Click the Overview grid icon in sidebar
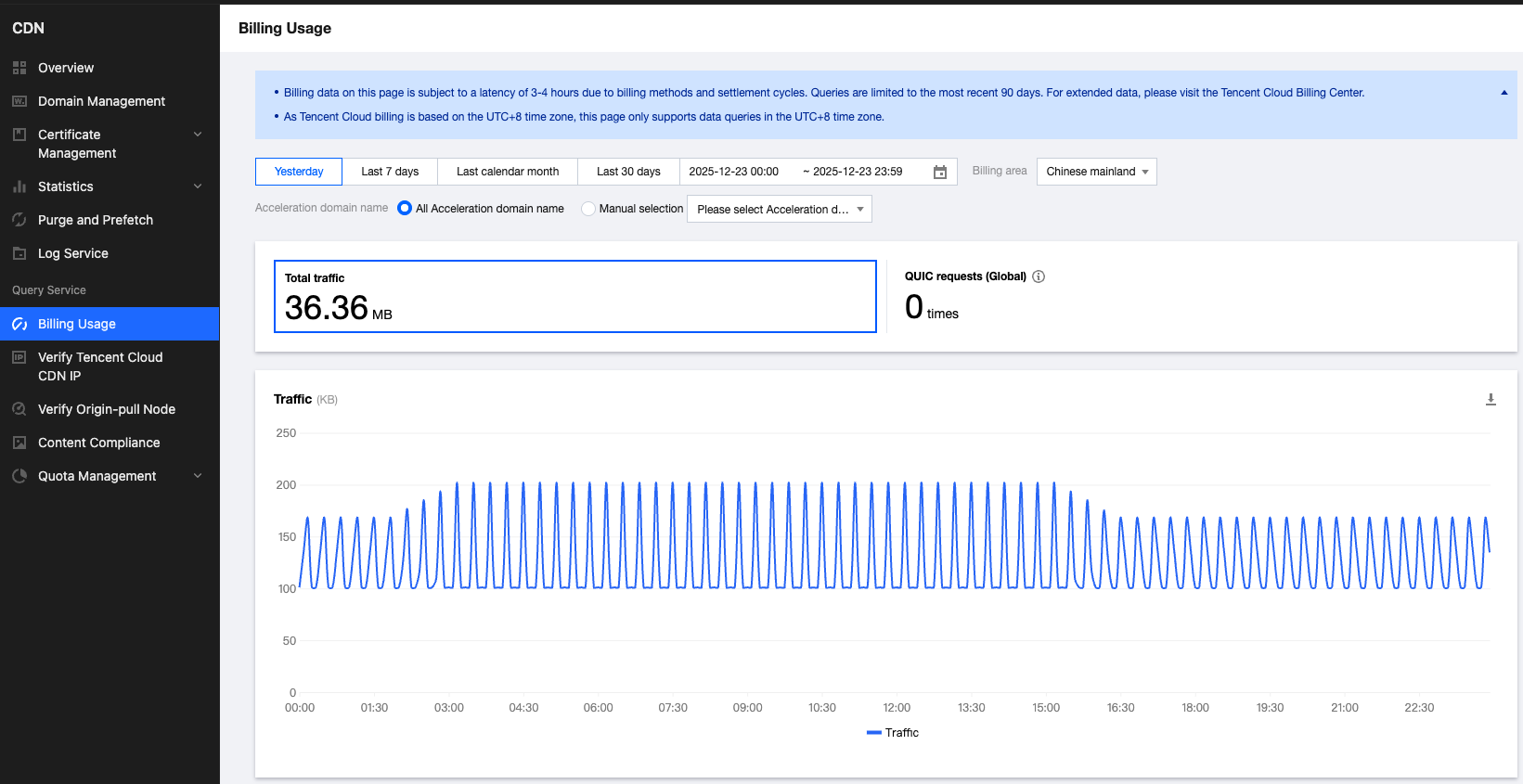 click(x=19, y=68)
